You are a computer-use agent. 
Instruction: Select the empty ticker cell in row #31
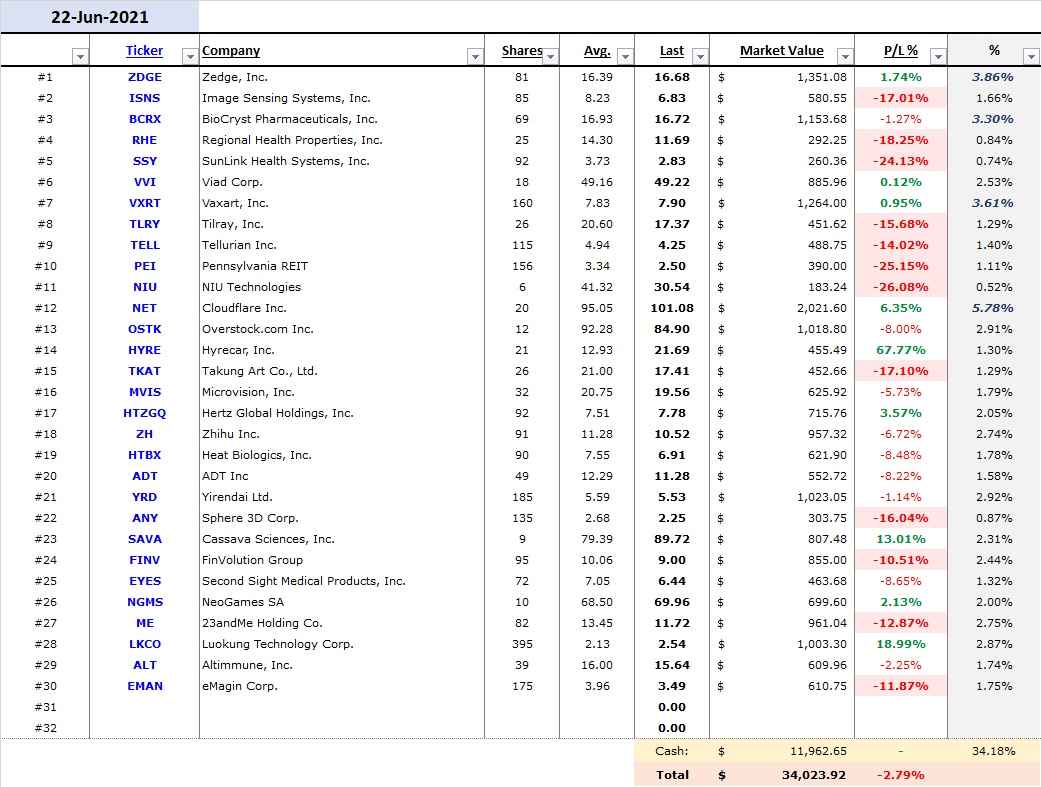pyautogui.click(x=145, y=707)
